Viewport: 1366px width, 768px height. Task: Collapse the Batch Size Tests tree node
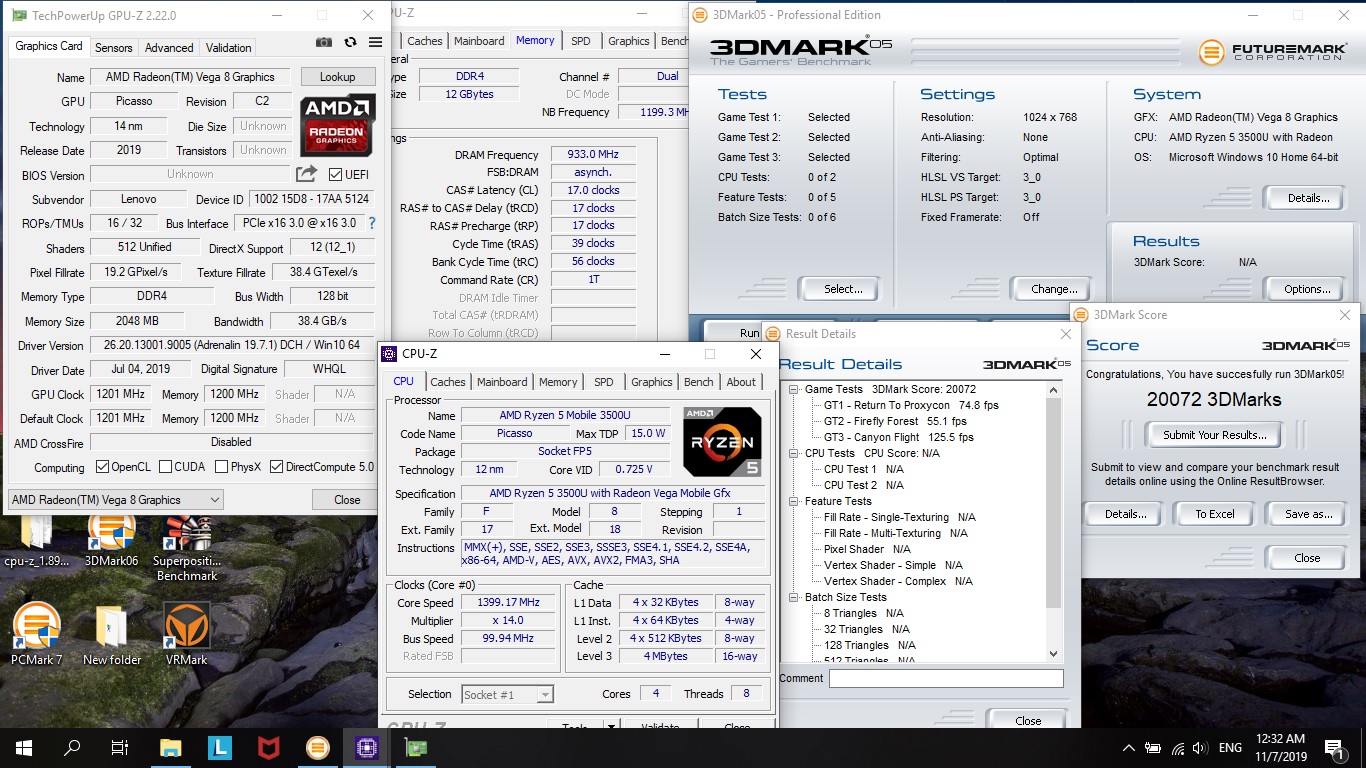[794, 597]
